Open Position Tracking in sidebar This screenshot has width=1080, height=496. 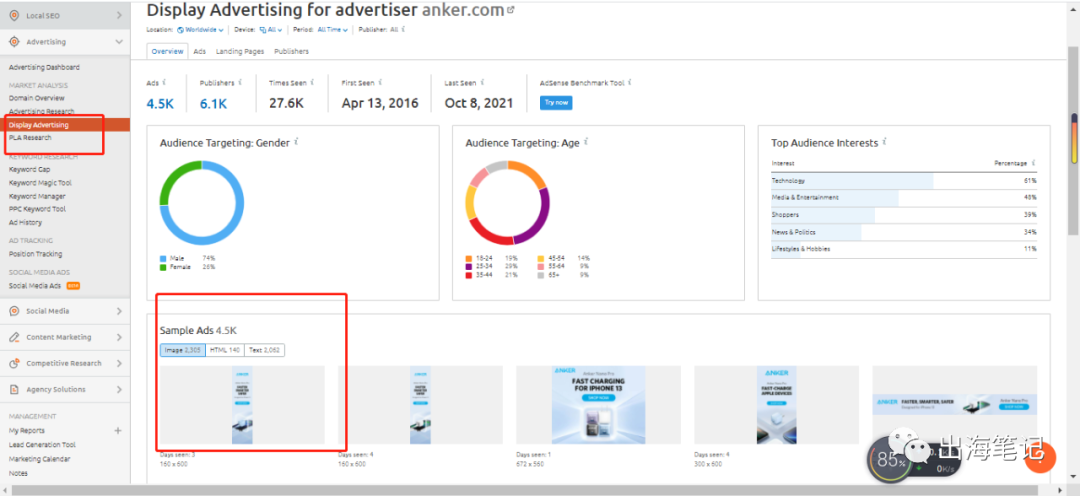click(35, 254)
